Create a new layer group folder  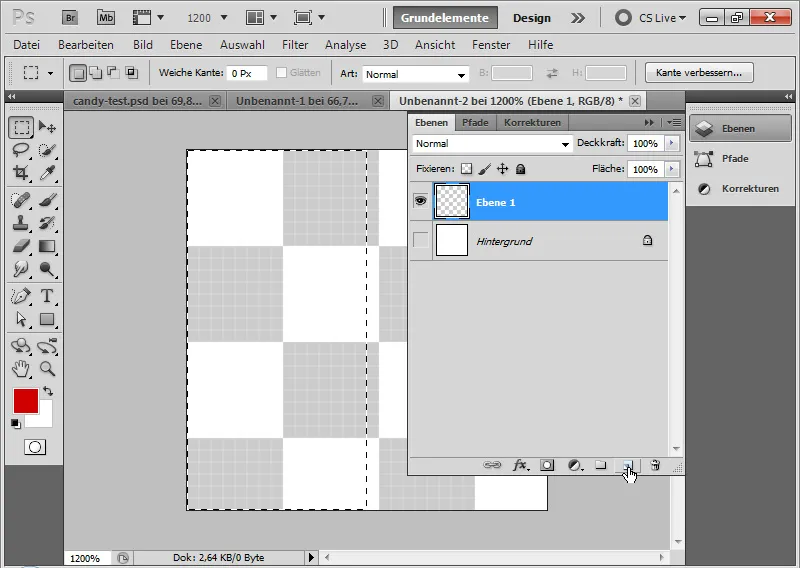pyautogui.click(x=601, y=465)
